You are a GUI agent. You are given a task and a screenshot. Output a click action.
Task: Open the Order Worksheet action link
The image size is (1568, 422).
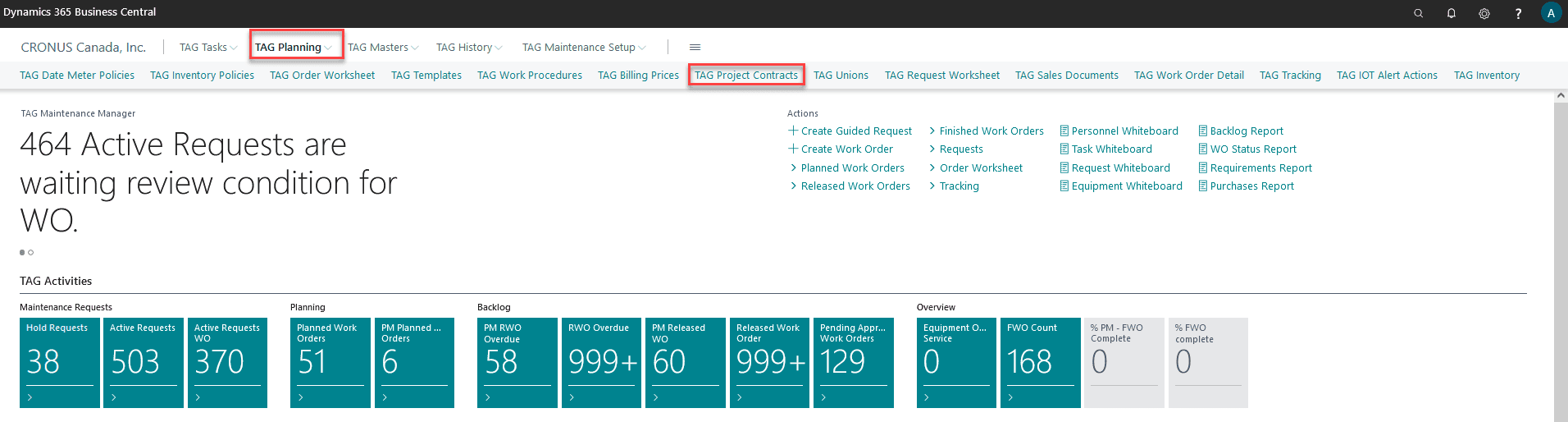click(981, 167)
